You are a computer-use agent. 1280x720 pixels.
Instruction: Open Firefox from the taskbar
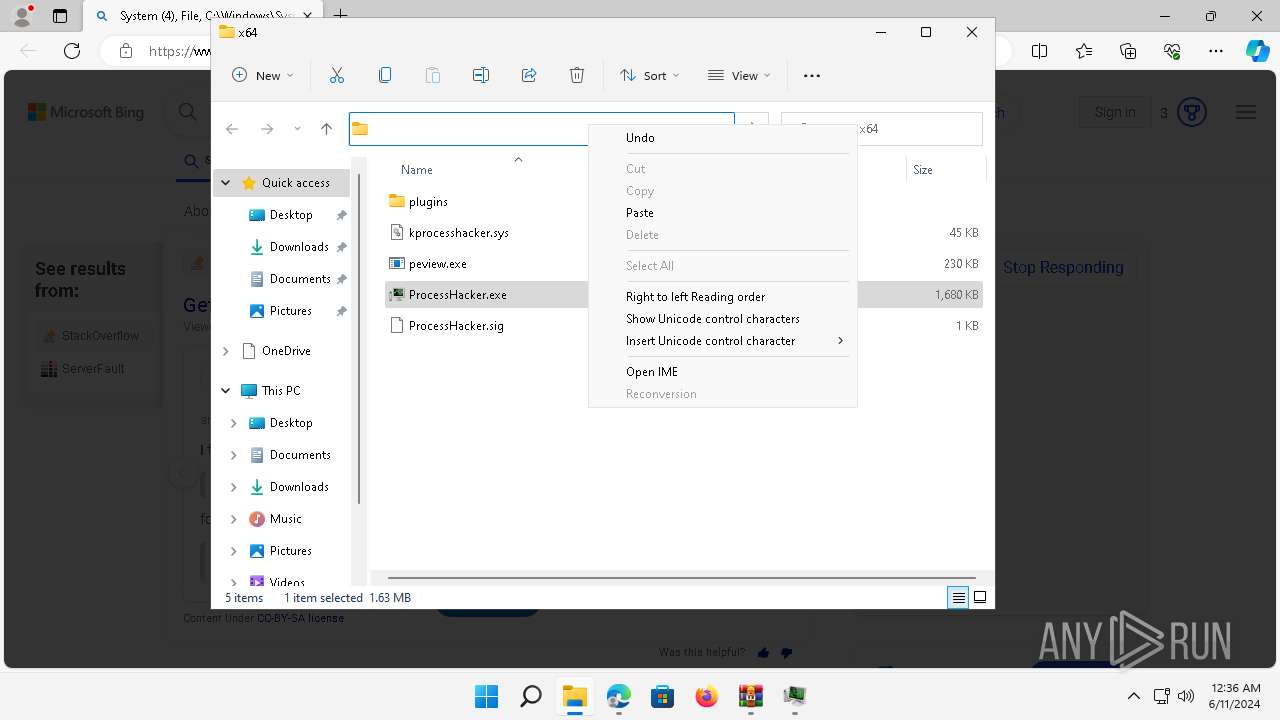coord(707,696)
